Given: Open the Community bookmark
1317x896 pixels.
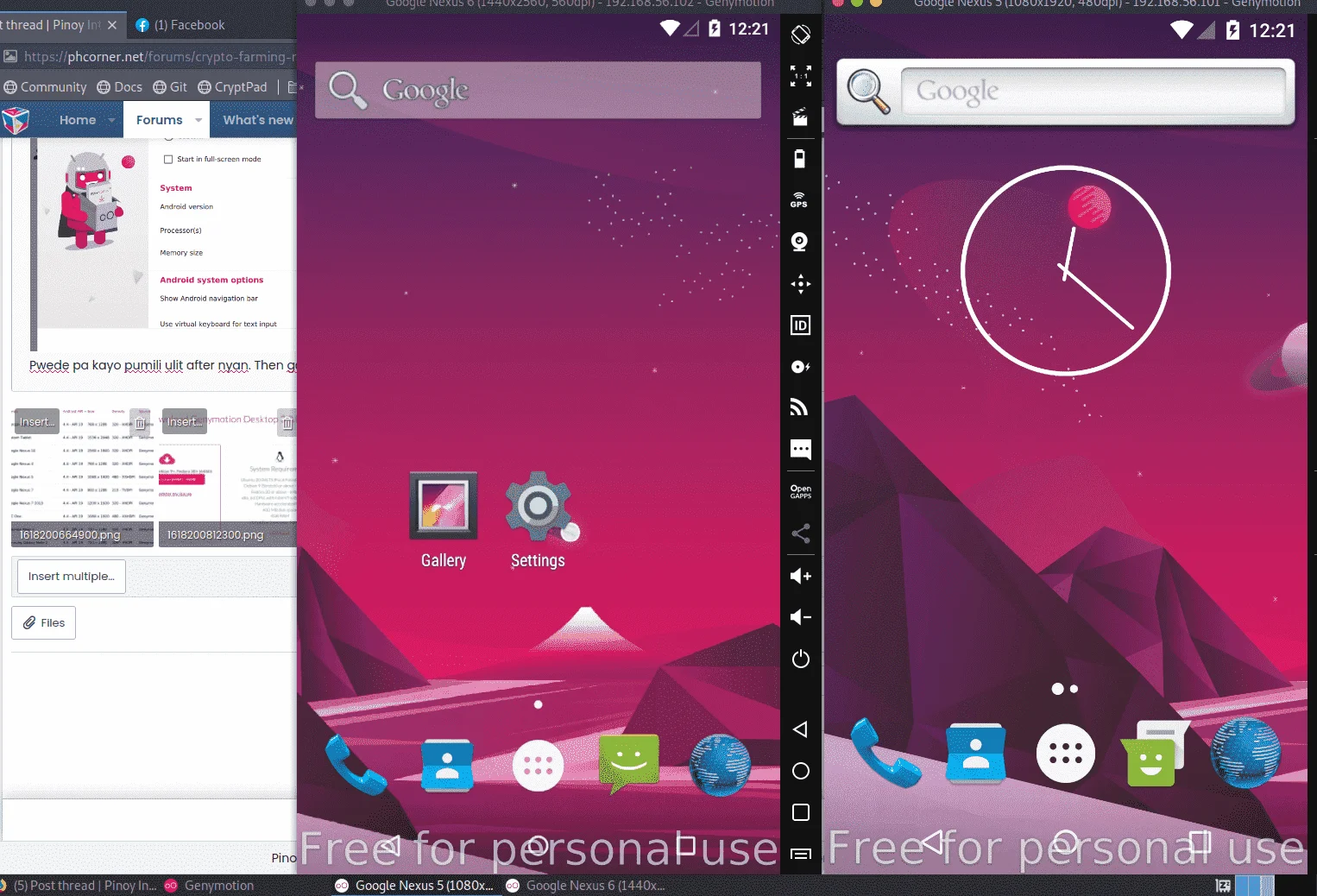Looking at the screenshot, I should coord(46,87).
